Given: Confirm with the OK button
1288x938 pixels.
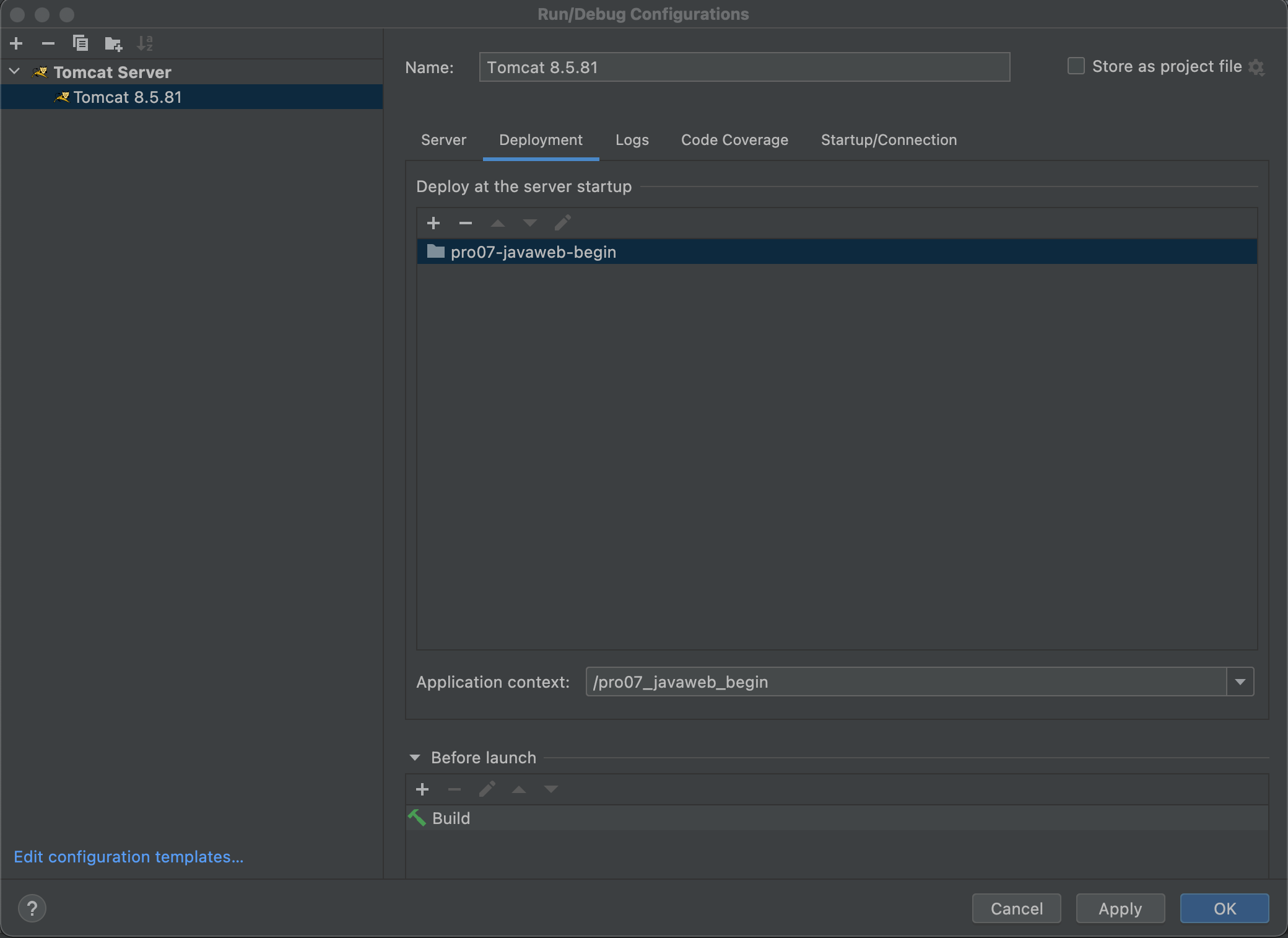Looking at the screenshot, I should (x=1225, y=908).
